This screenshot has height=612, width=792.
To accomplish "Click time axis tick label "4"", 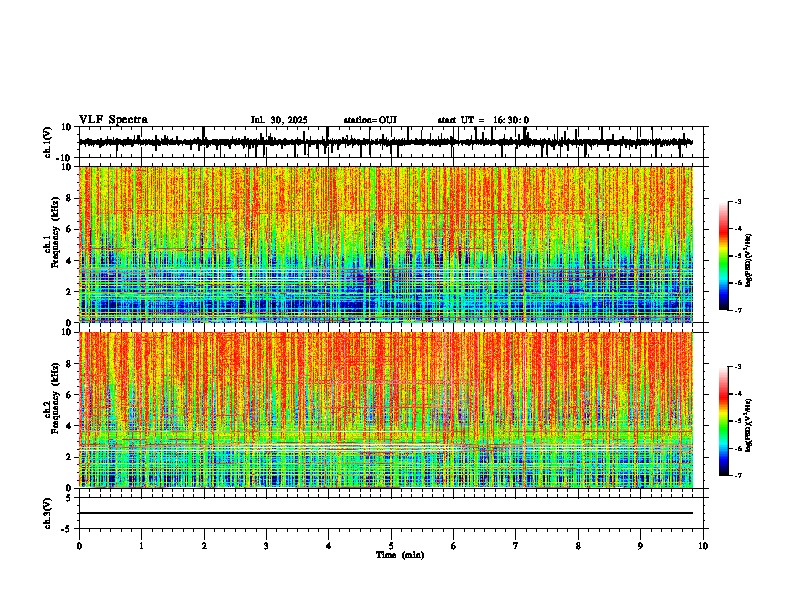I will (x=329, y=546).
